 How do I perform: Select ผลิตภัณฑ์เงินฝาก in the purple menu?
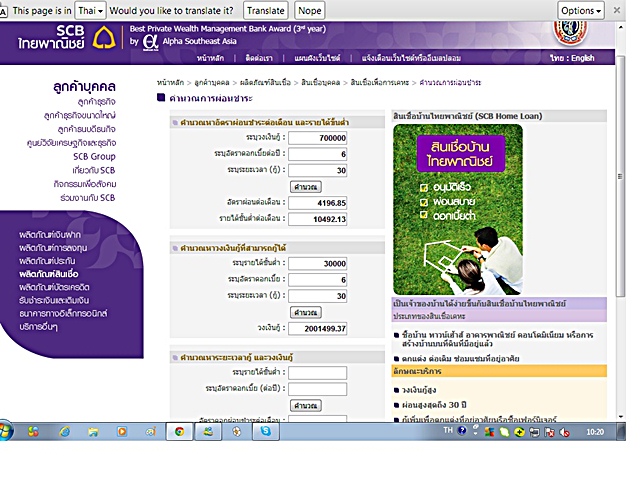(x=50, y=235)
